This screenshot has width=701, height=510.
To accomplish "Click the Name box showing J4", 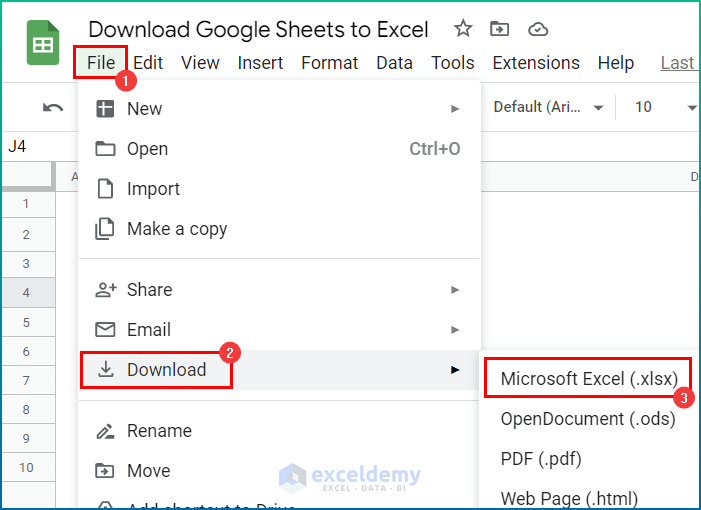I will (x=41, y=146).
